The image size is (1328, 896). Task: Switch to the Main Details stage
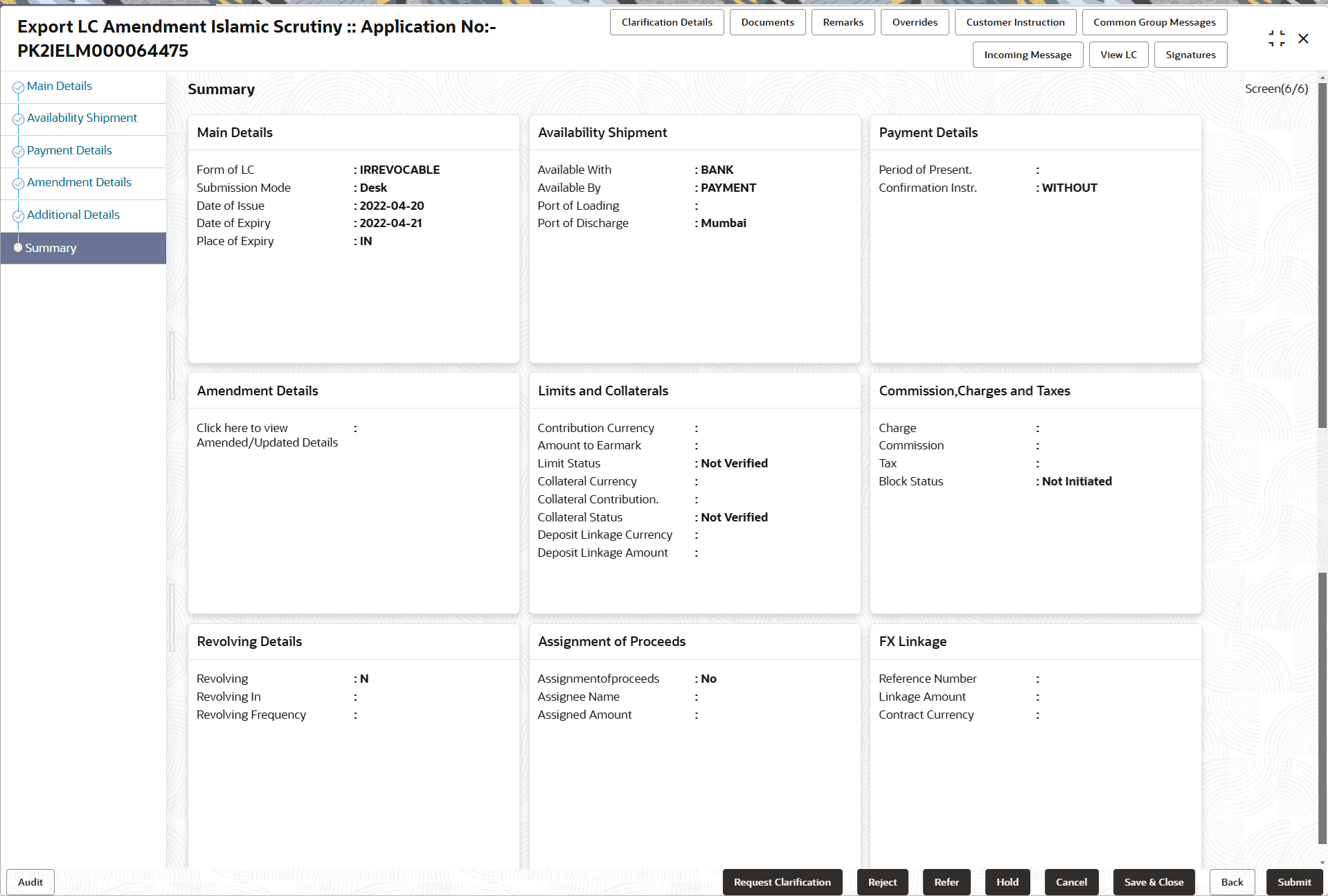click(x=59, y=85)
